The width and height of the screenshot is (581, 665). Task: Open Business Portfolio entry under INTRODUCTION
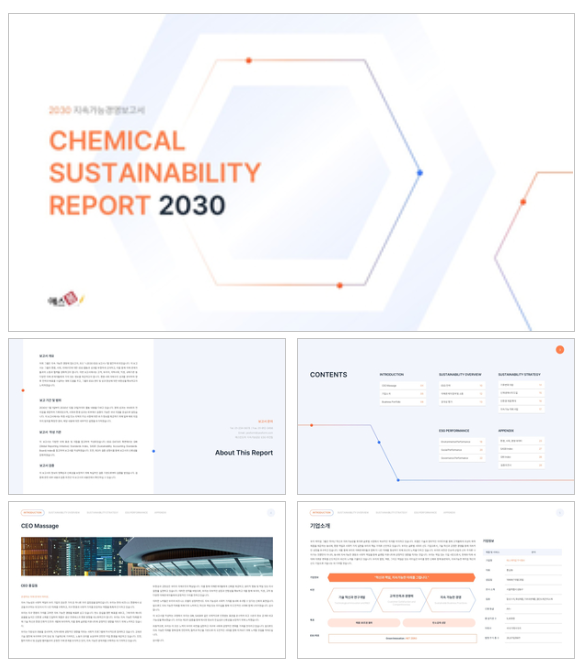pyautogui.click(x=402, y=402)
